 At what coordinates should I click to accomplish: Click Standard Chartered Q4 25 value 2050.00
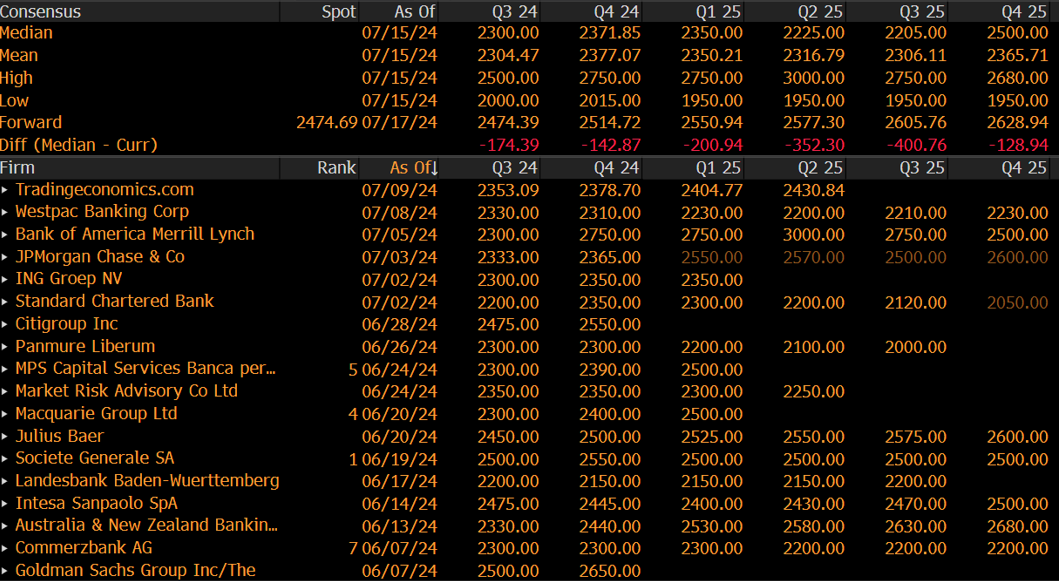[x=1018, y=302]
